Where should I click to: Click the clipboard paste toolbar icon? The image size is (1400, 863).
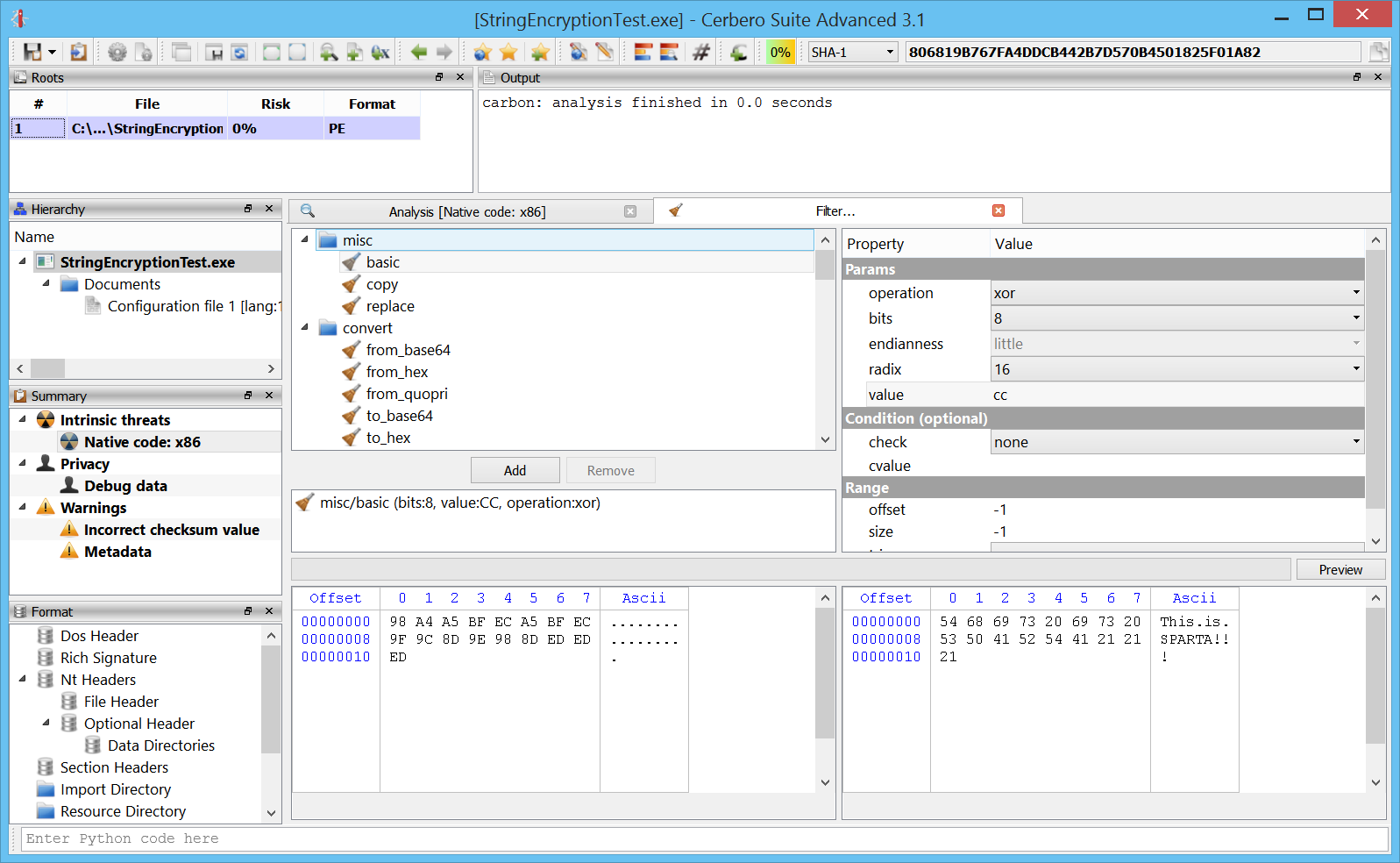tap(79, 52)
